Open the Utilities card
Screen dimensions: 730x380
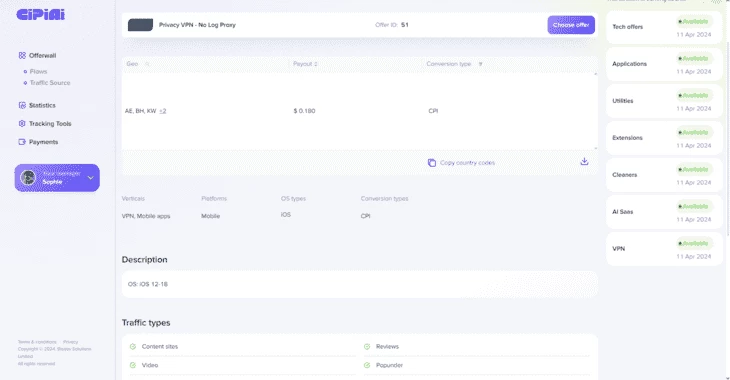click(x=663, y=101)
